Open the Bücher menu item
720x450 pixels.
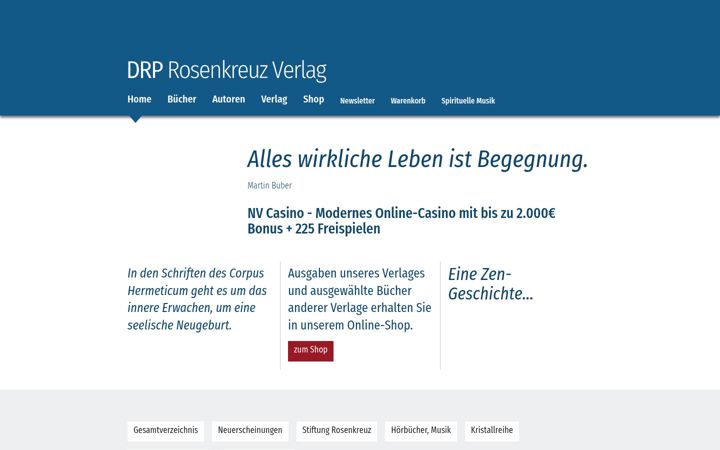[181, 99]
